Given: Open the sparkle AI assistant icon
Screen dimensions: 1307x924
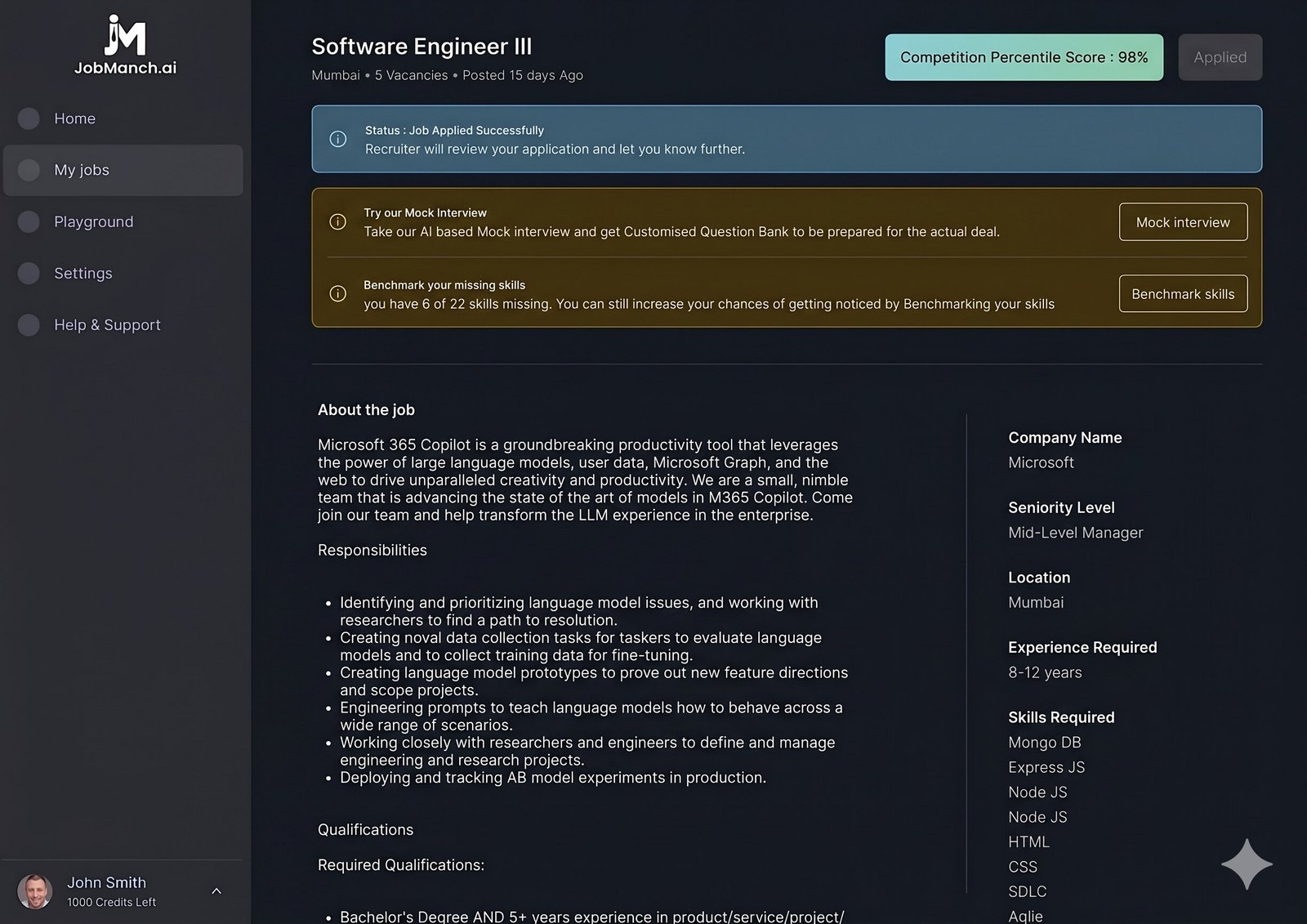Looking at the screenshot, I should click(1247, 864).
